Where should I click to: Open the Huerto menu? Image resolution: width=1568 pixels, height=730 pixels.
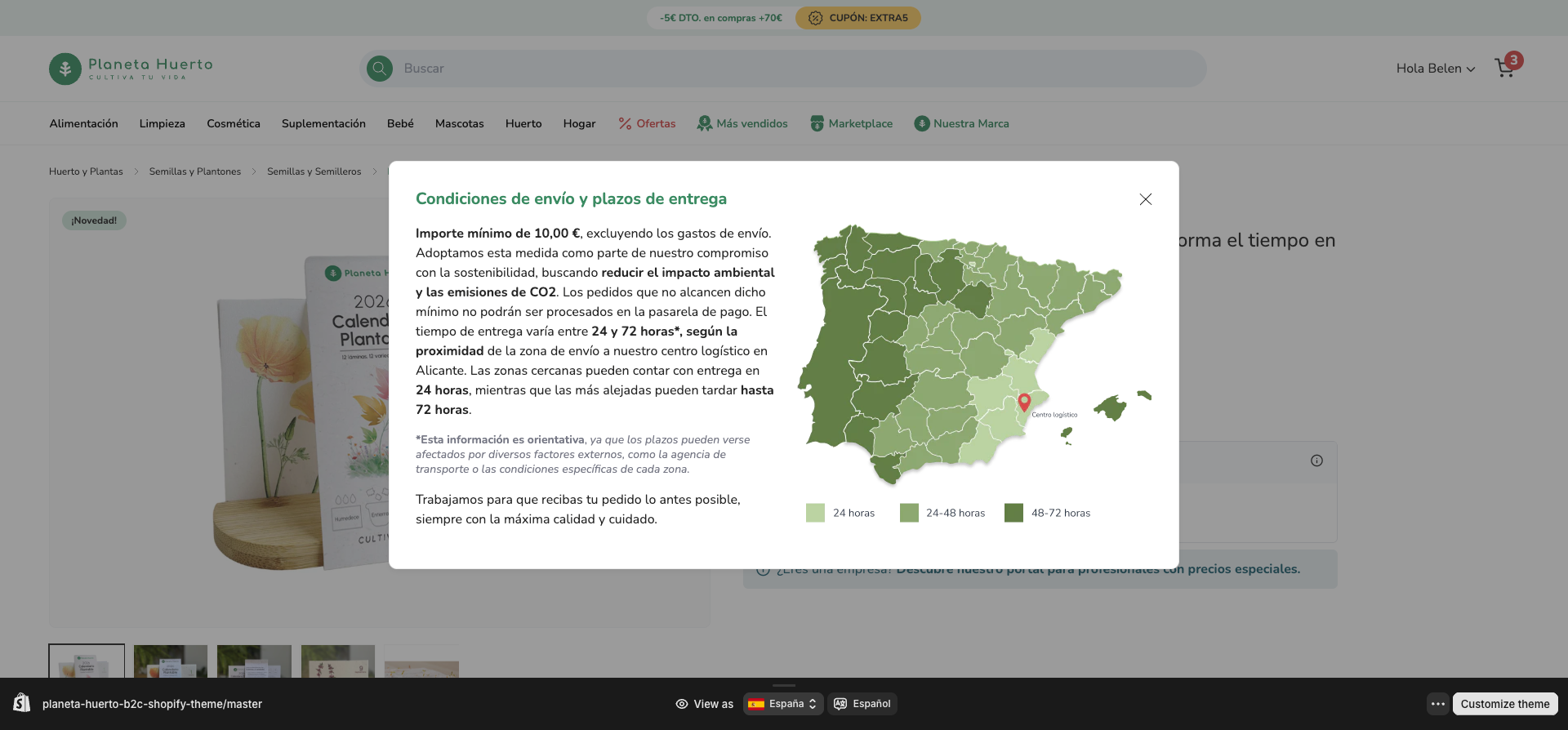point(523,123)
